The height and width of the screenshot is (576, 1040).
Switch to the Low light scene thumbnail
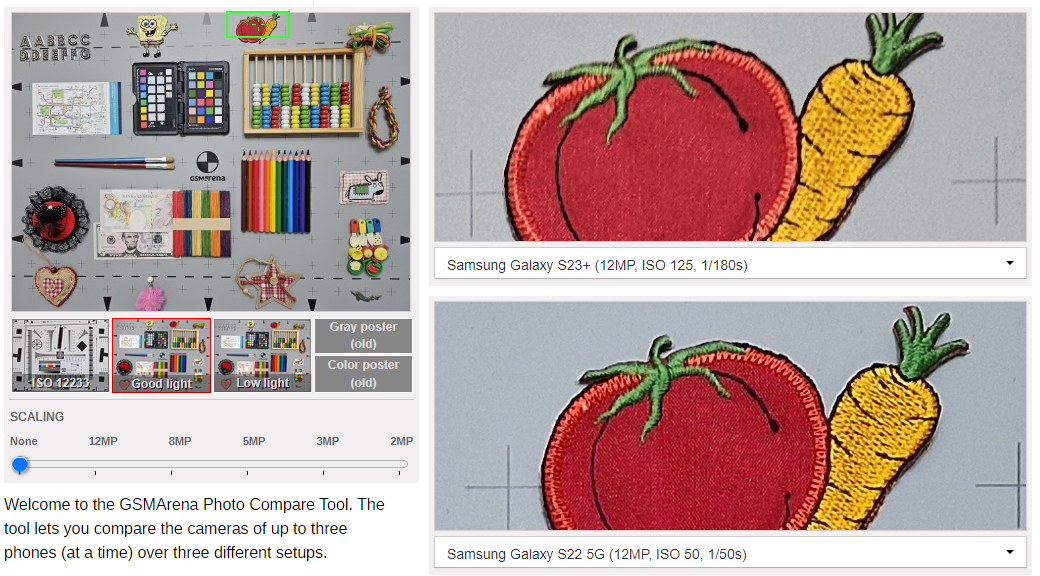click(263, 356)
